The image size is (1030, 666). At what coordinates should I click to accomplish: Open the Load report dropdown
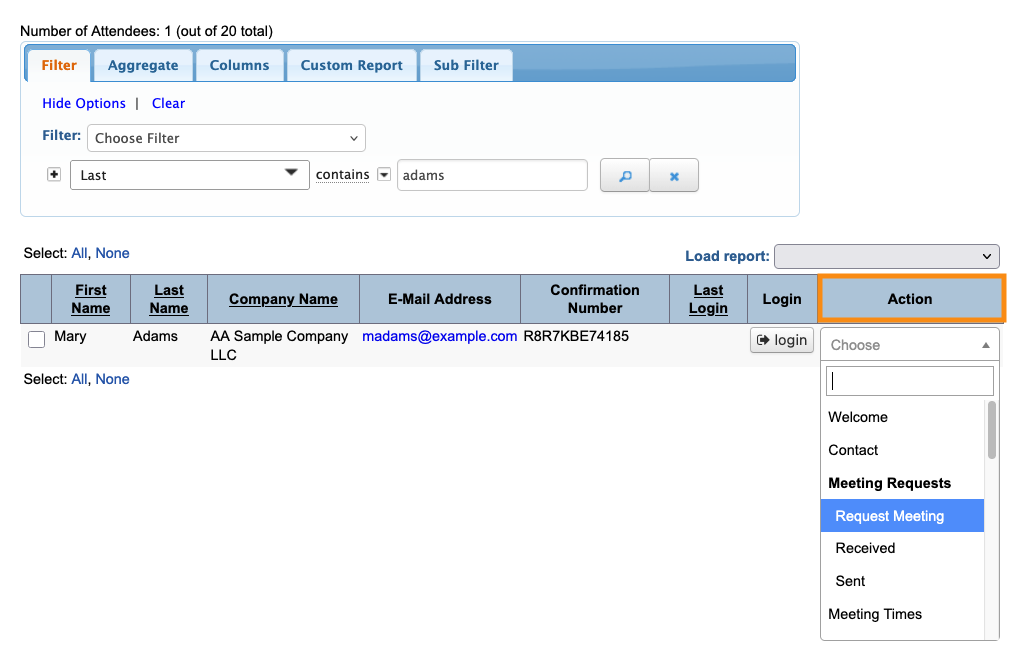pos(886,256)
